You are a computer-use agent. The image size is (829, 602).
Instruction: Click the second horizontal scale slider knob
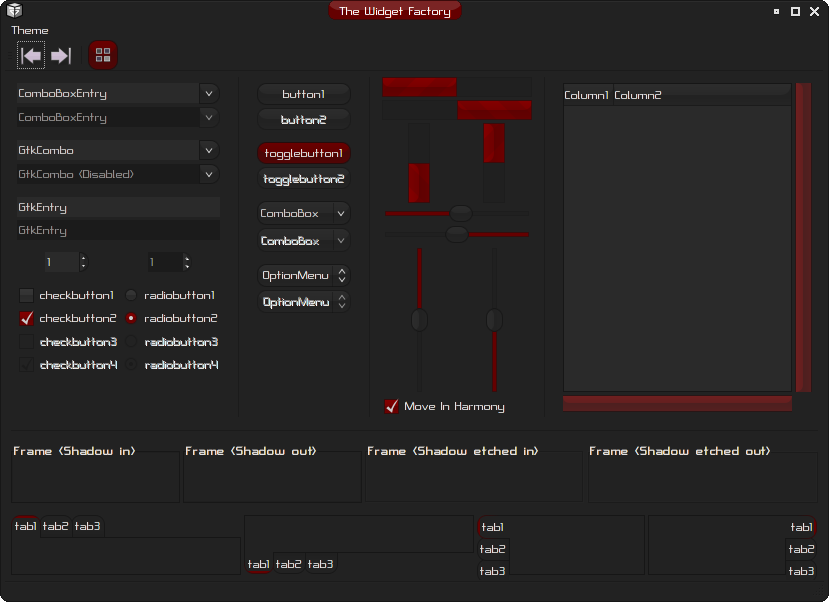click(x=457, y=234)
